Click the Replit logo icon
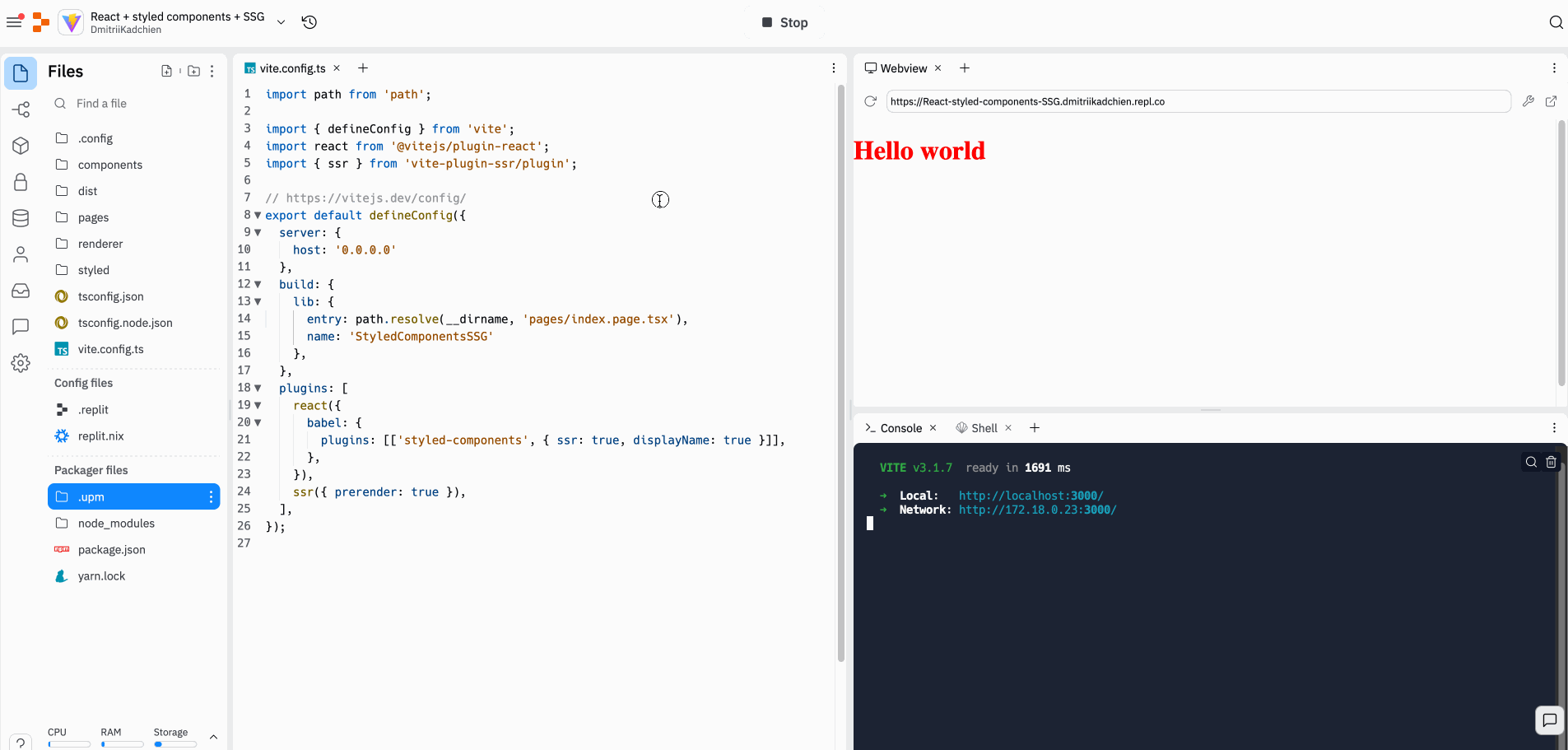Viewport: 1568px width, 750px height. click(x=40, y=22)
